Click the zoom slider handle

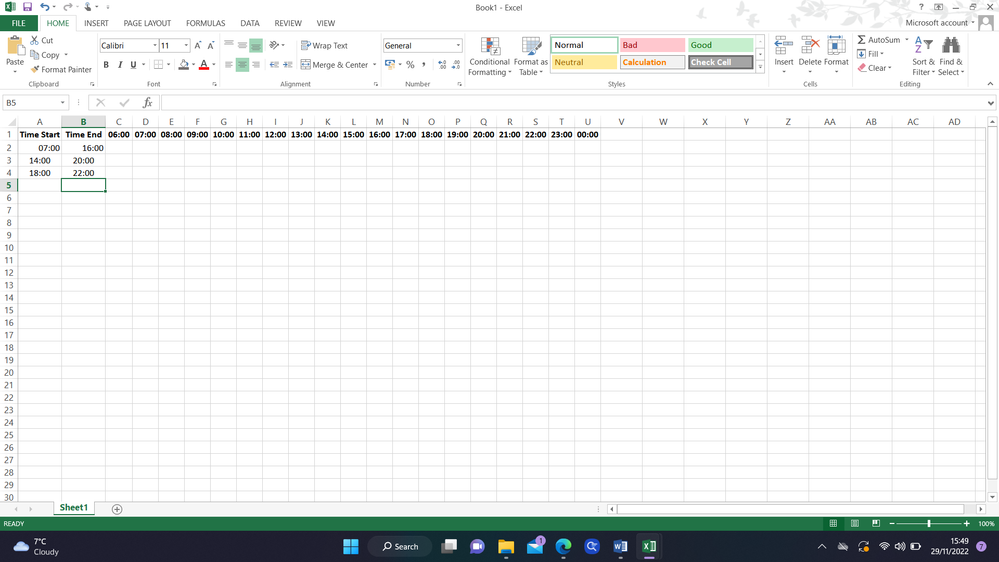coord(929,523)
